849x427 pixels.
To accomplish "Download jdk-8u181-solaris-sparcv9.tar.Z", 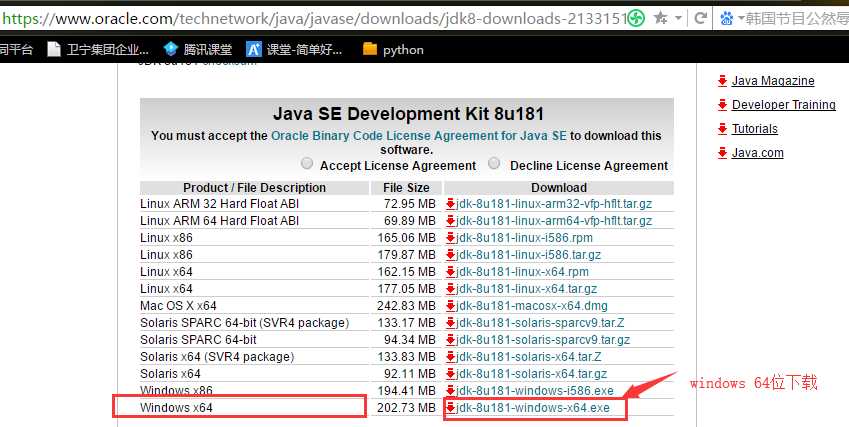I will 540,323.
